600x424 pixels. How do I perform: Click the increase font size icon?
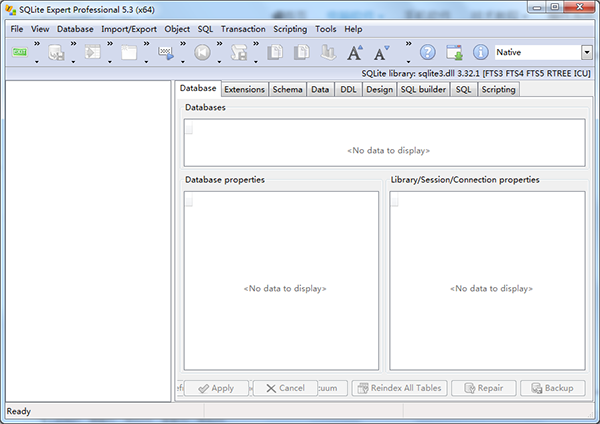click(355, 52)
